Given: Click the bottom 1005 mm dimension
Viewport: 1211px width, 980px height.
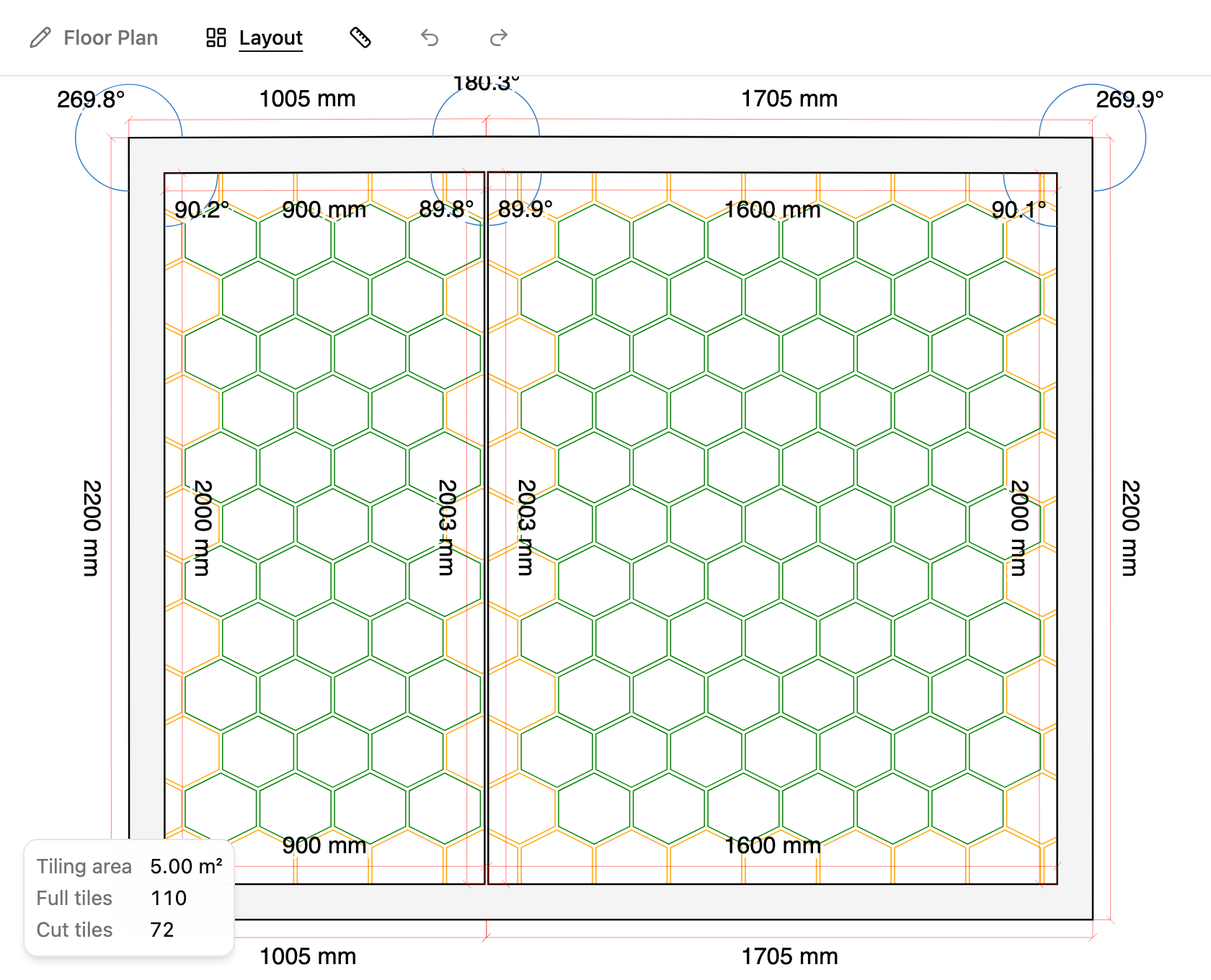Looking at the screenshot, I should [x=308, y=956].
